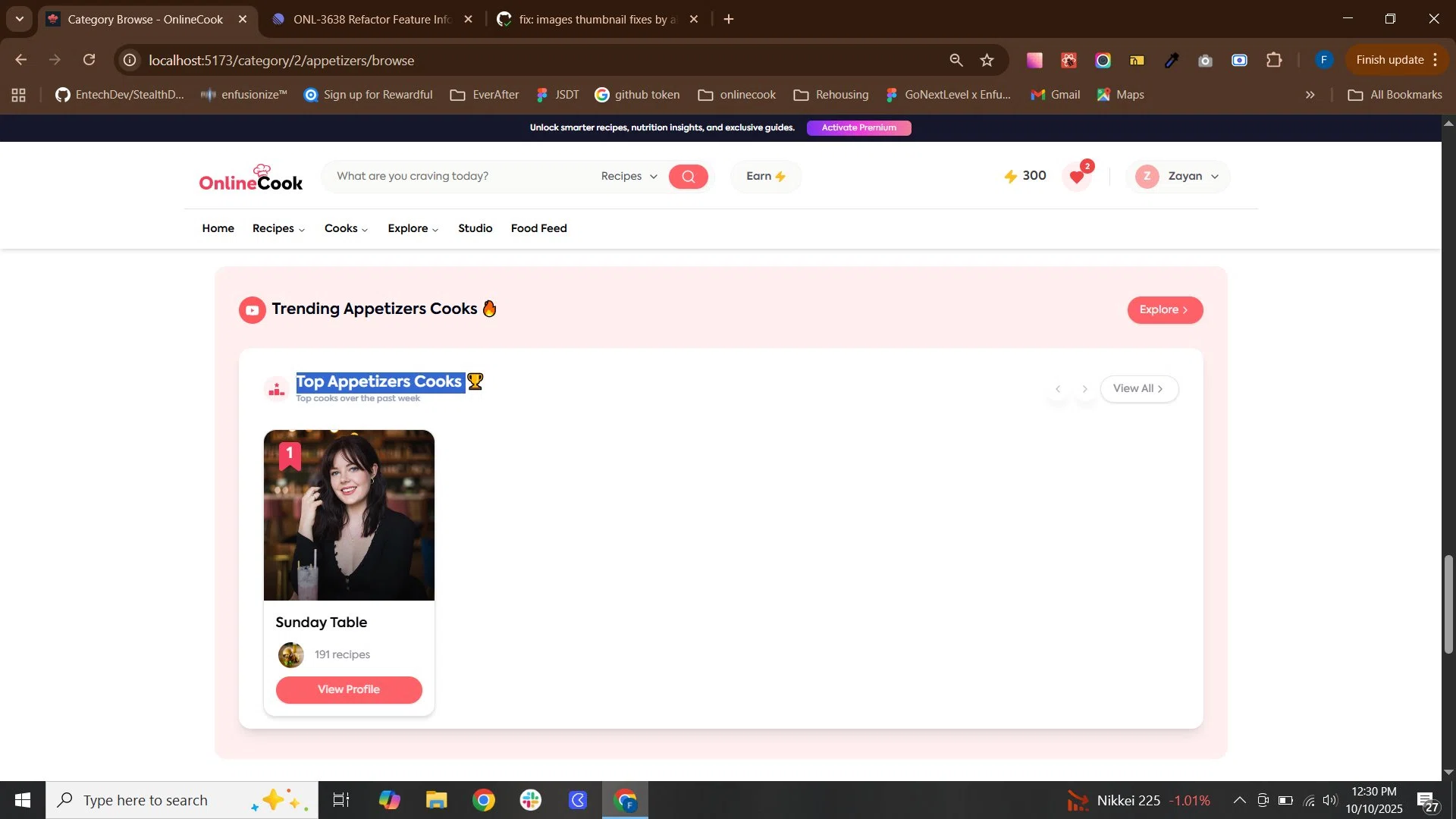
Task: Click the leaderboard podium icon
Action: tap(277, 390)
